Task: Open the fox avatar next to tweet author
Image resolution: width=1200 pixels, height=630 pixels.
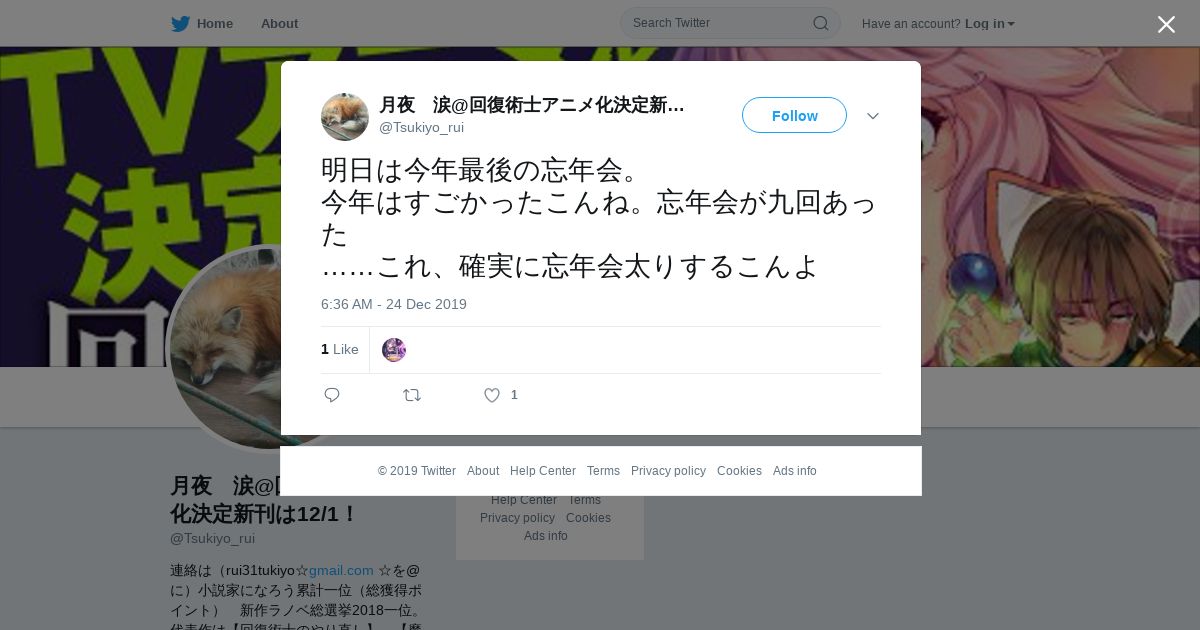Action: click(x=345, y=117)
